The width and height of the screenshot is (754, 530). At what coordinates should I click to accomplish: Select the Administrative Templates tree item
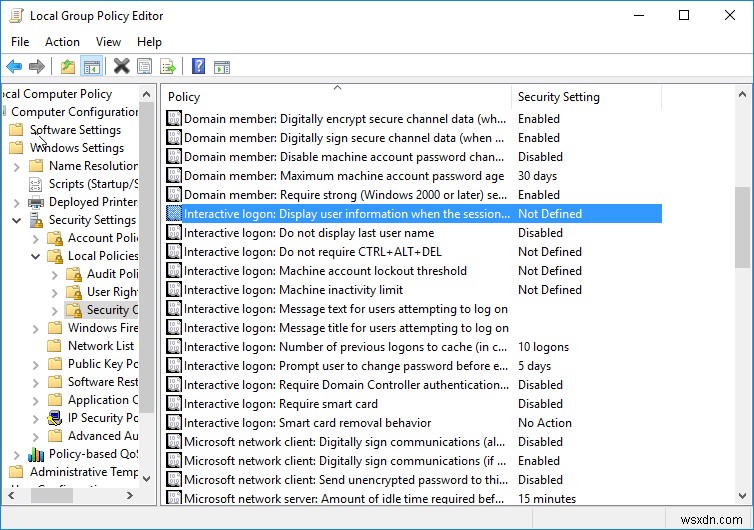pyautogui.click(x=84, y=472)
